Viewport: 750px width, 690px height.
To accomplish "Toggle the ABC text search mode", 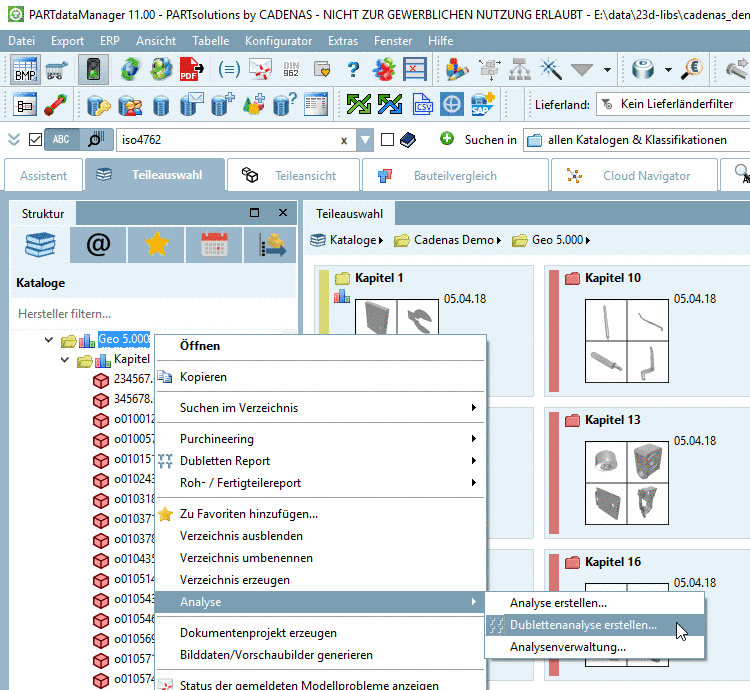I will (x=62, y=140).
